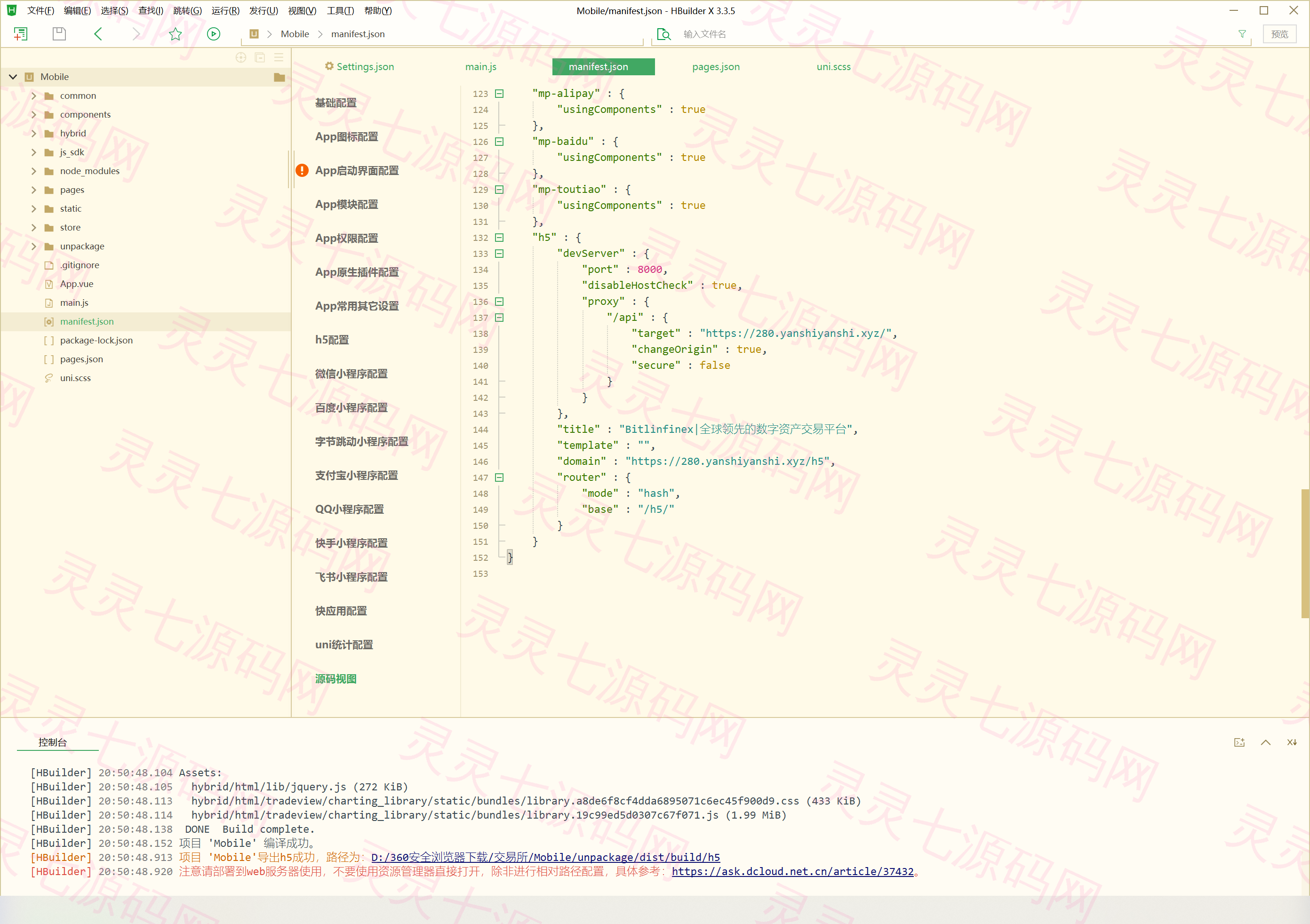The height and width of the screenshot is (924, 1310).
Task: Open the 发行(U) menu
Action: (264, 11)
